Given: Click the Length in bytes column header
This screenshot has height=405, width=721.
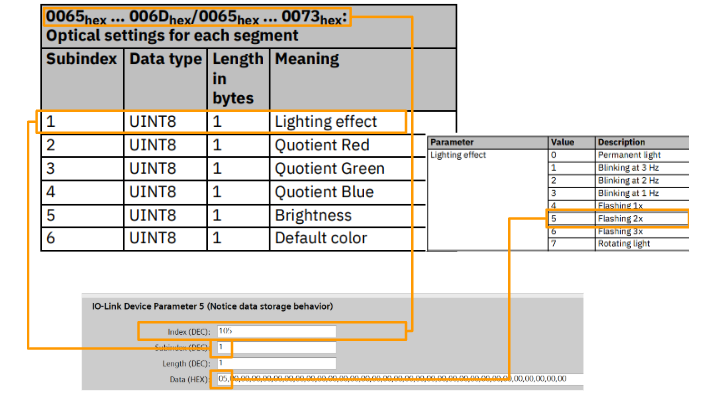Looking at the screenshot, I should (x=238, y=78).
